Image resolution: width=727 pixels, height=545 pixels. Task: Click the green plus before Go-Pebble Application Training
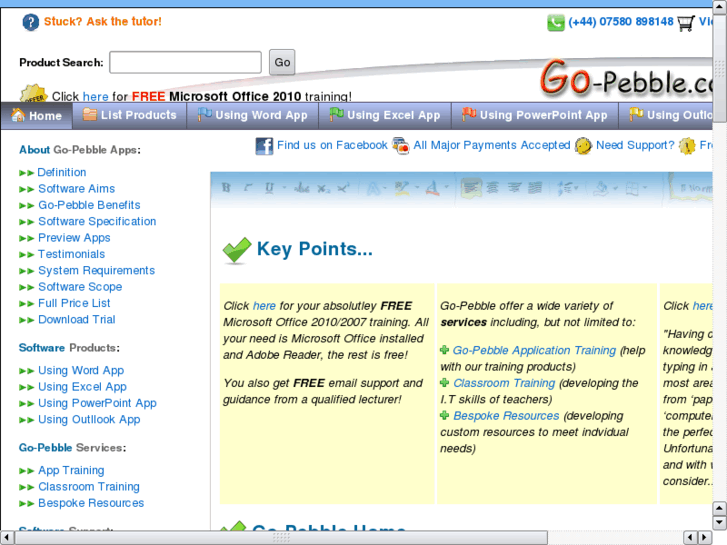point(444,350)
